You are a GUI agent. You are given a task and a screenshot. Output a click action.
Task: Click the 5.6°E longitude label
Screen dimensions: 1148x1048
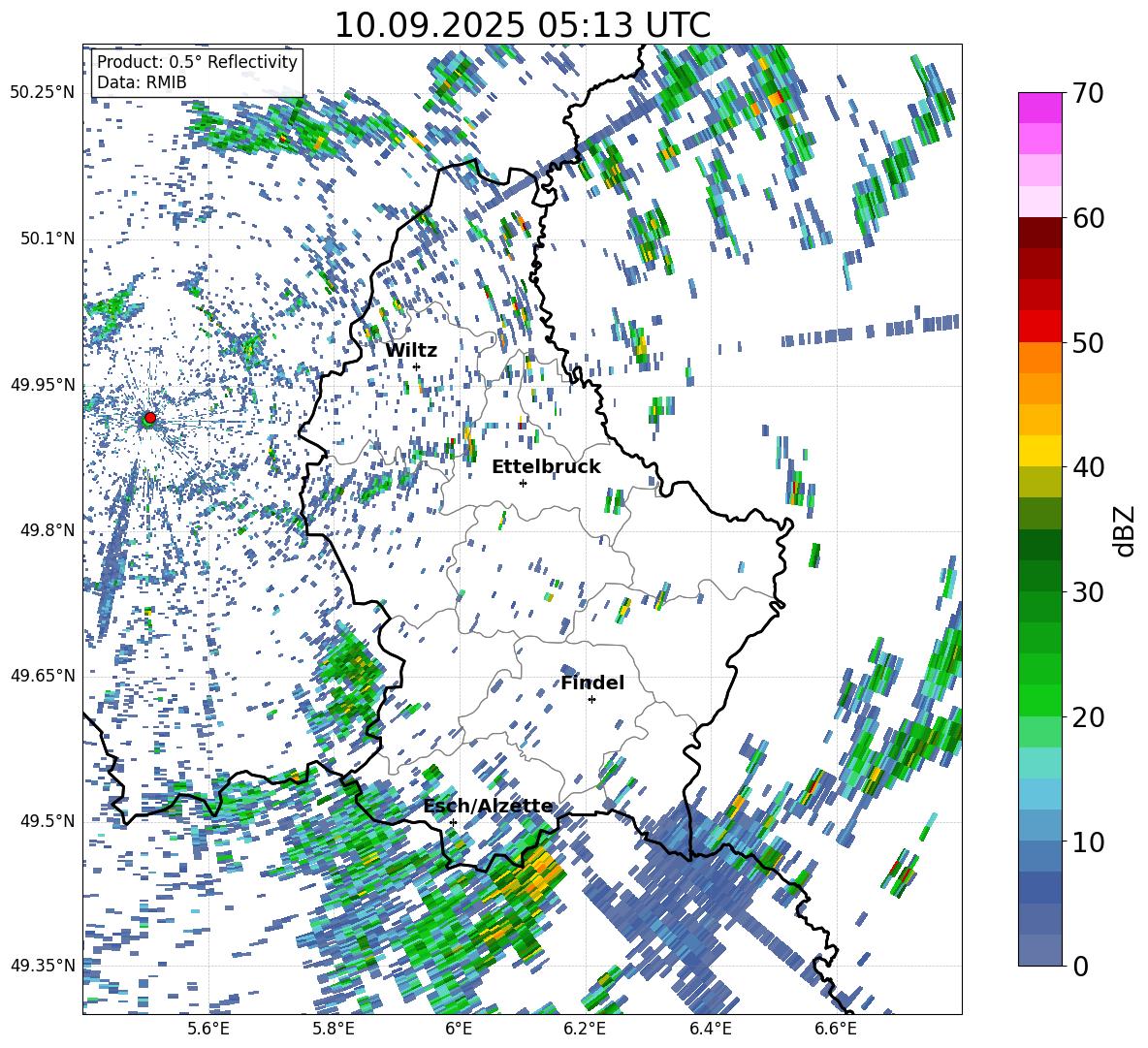(208, 1029)
